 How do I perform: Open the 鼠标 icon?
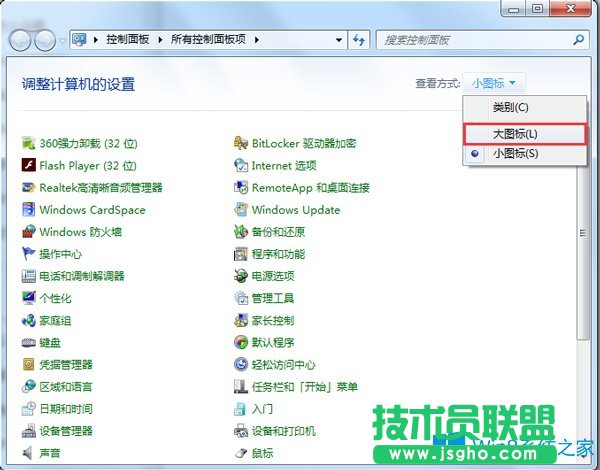tap(241, 453)
